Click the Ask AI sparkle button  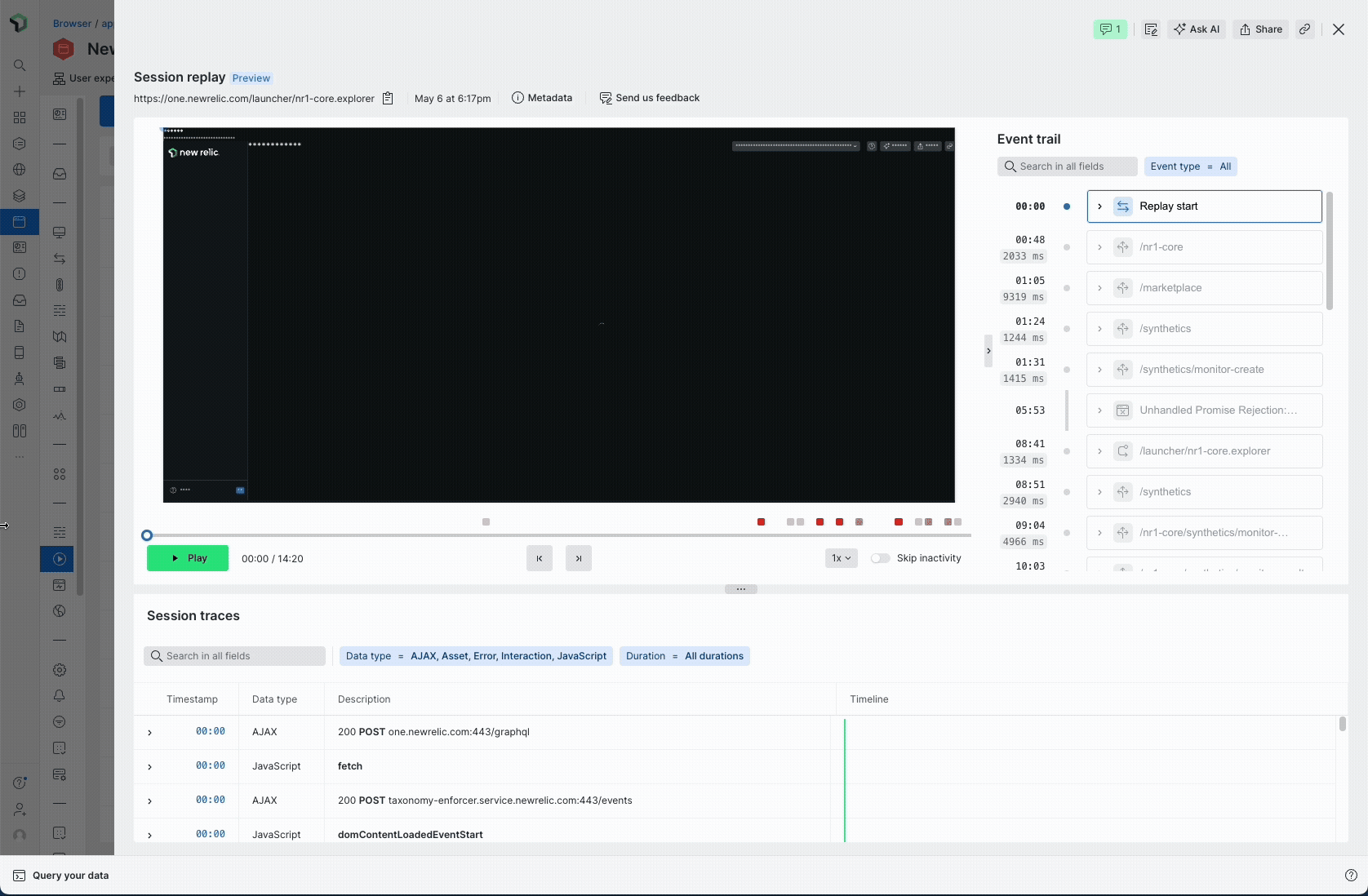tap(1196, 29)
